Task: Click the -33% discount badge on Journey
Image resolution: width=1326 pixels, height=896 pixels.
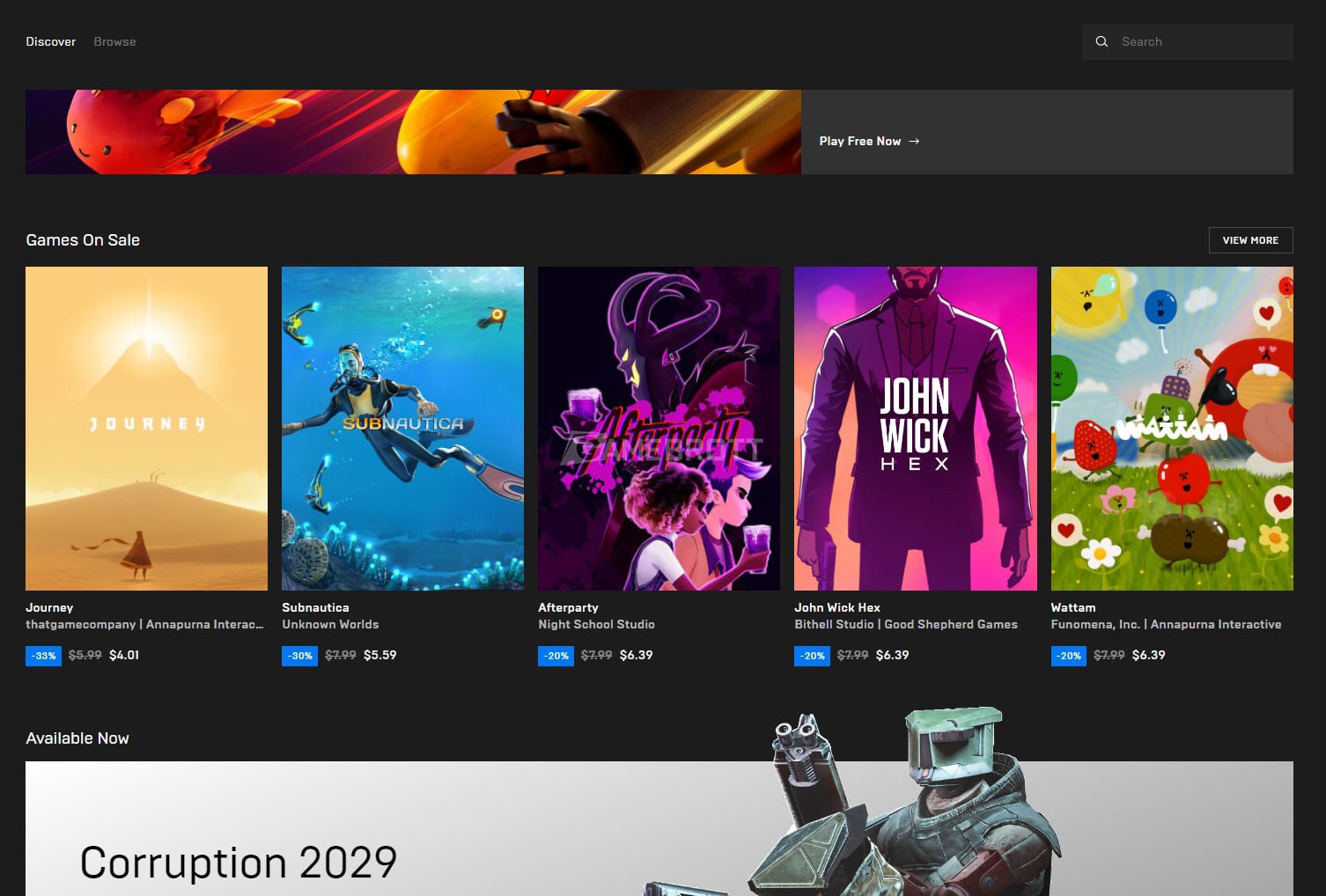Action: pos(44,656)
